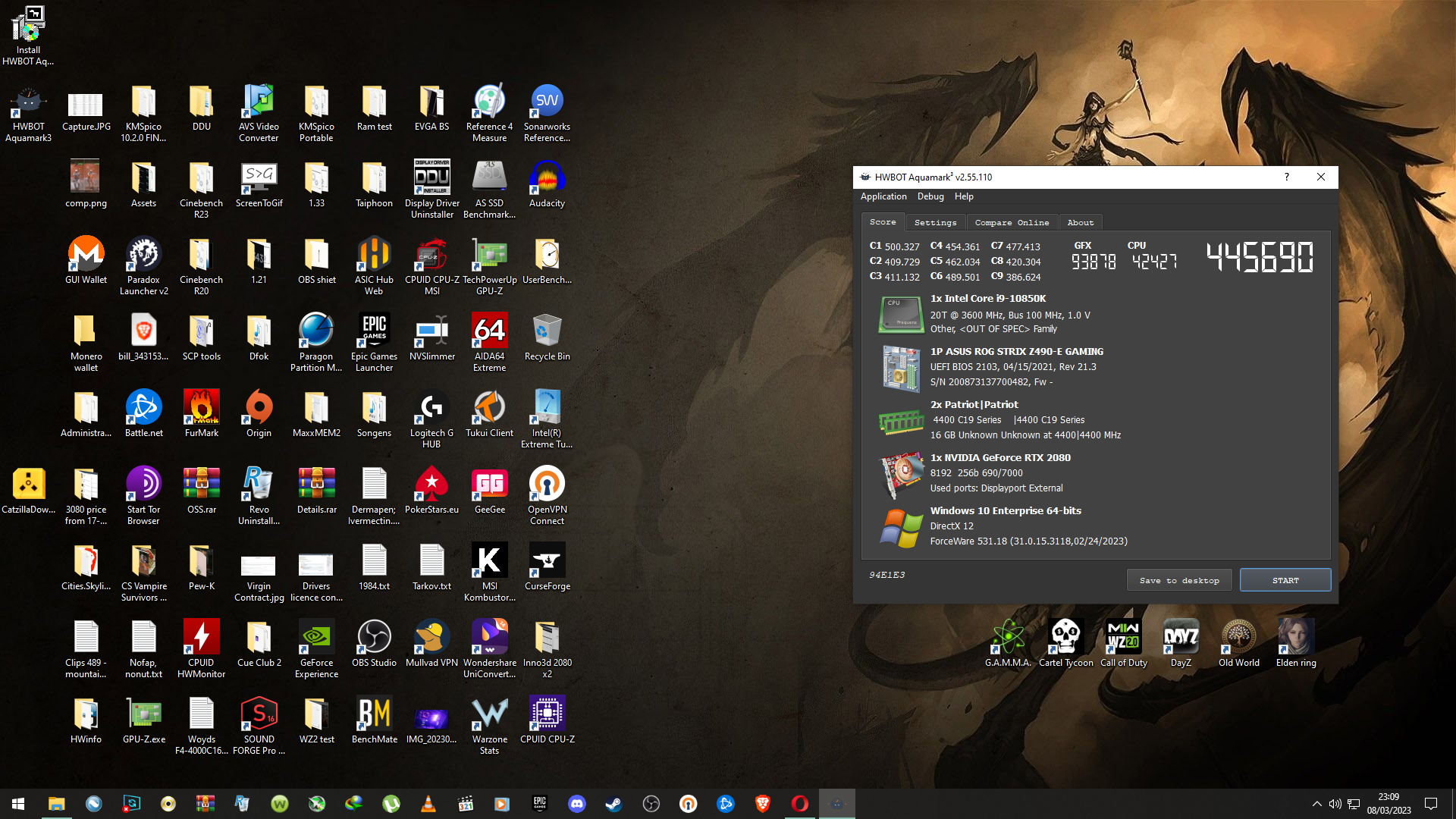Select the Audacity desktop shortcut

click(x=547, y=186)
